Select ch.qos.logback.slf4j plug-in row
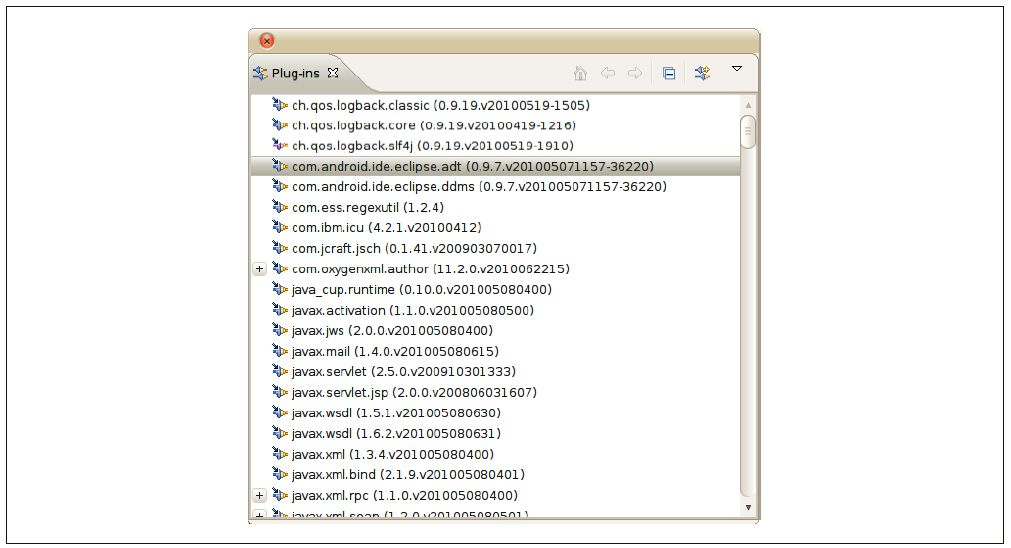The image size is (1011, 548). pos(495,146)
